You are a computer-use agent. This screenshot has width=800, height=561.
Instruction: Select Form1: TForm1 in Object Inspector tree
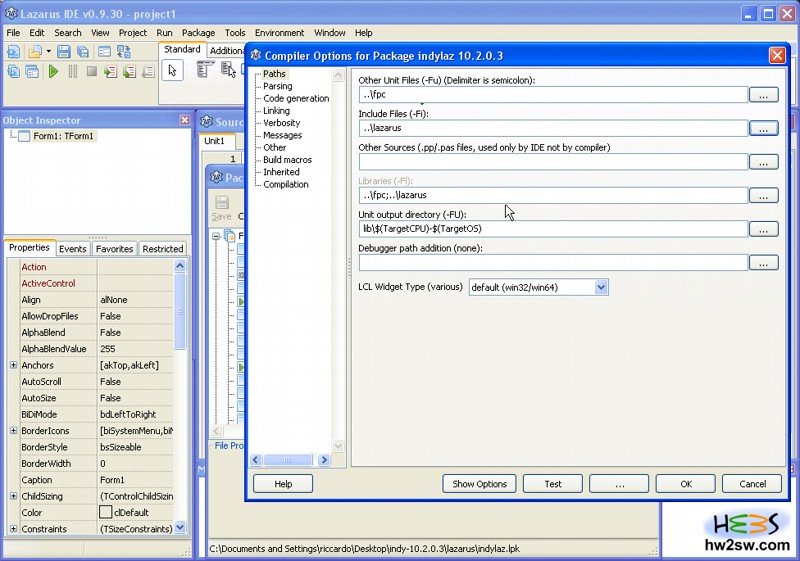click(63, 136)
